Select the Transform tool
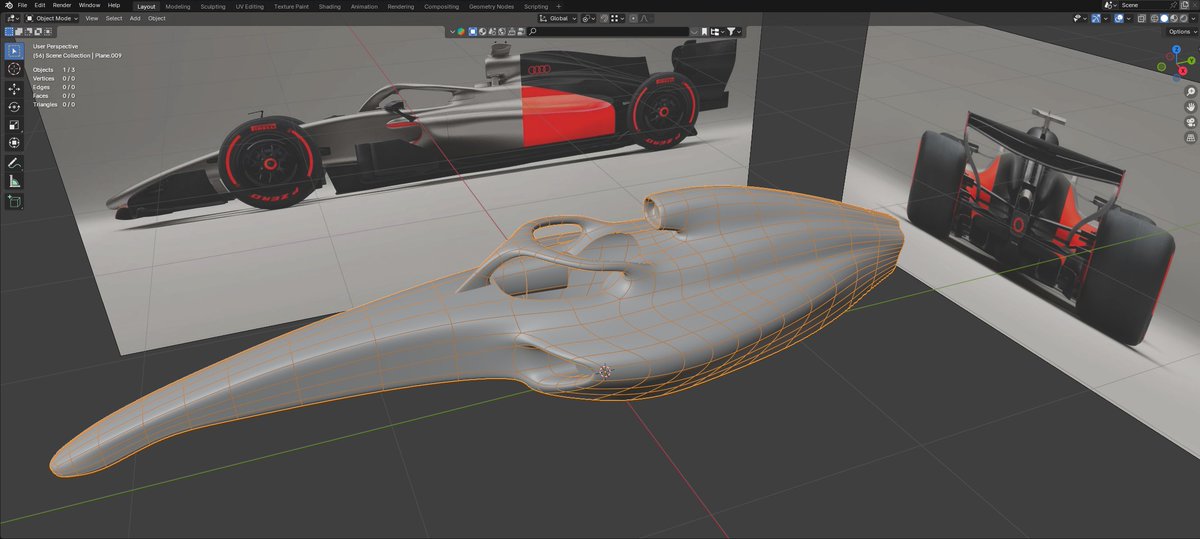The height and width of the screenshot is (539, 1200). click(15, 144)
